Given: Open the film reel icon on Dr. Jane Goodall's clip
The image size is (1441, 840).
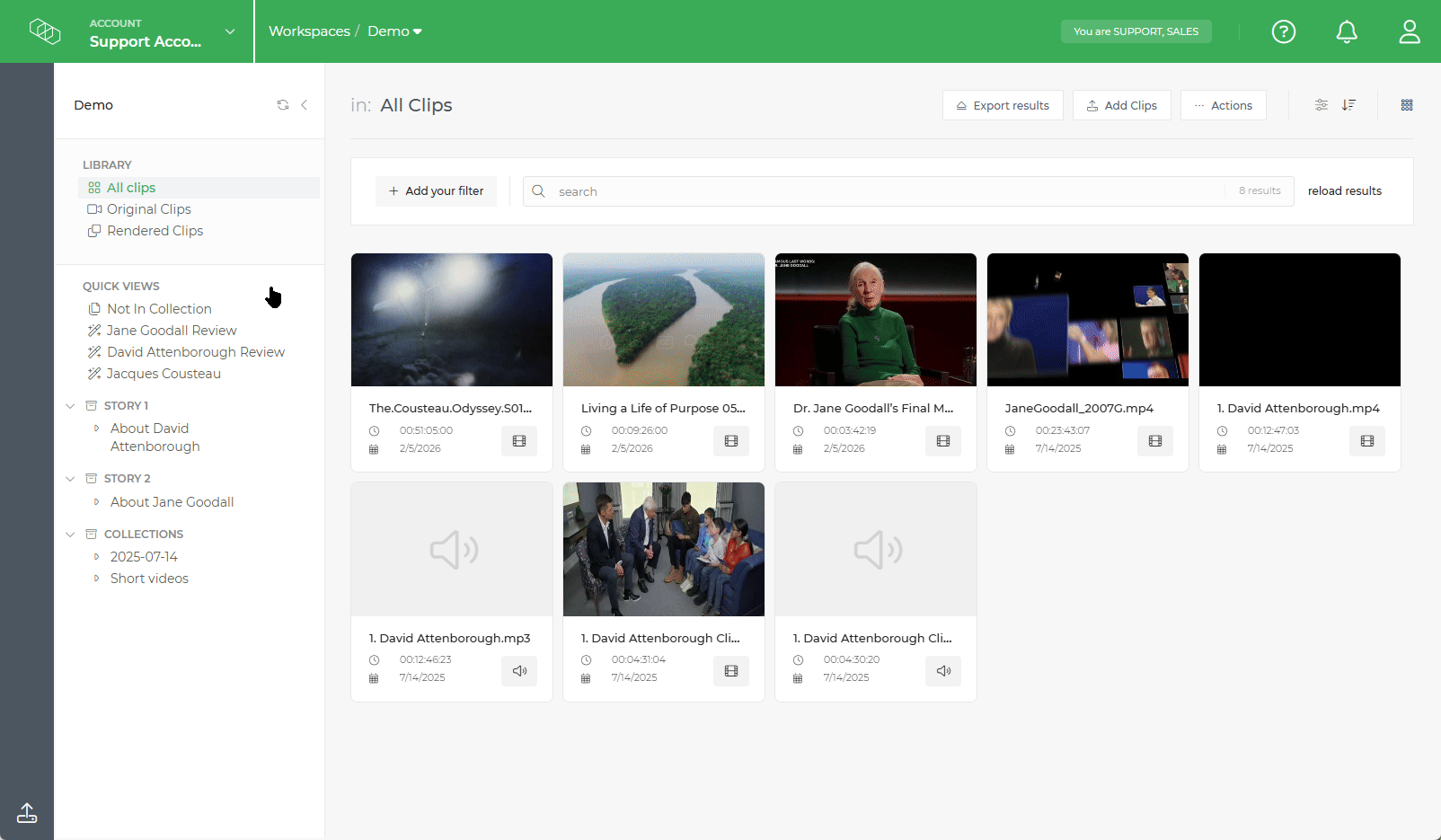Looking at the screenshot, I should tap(942, 440).
